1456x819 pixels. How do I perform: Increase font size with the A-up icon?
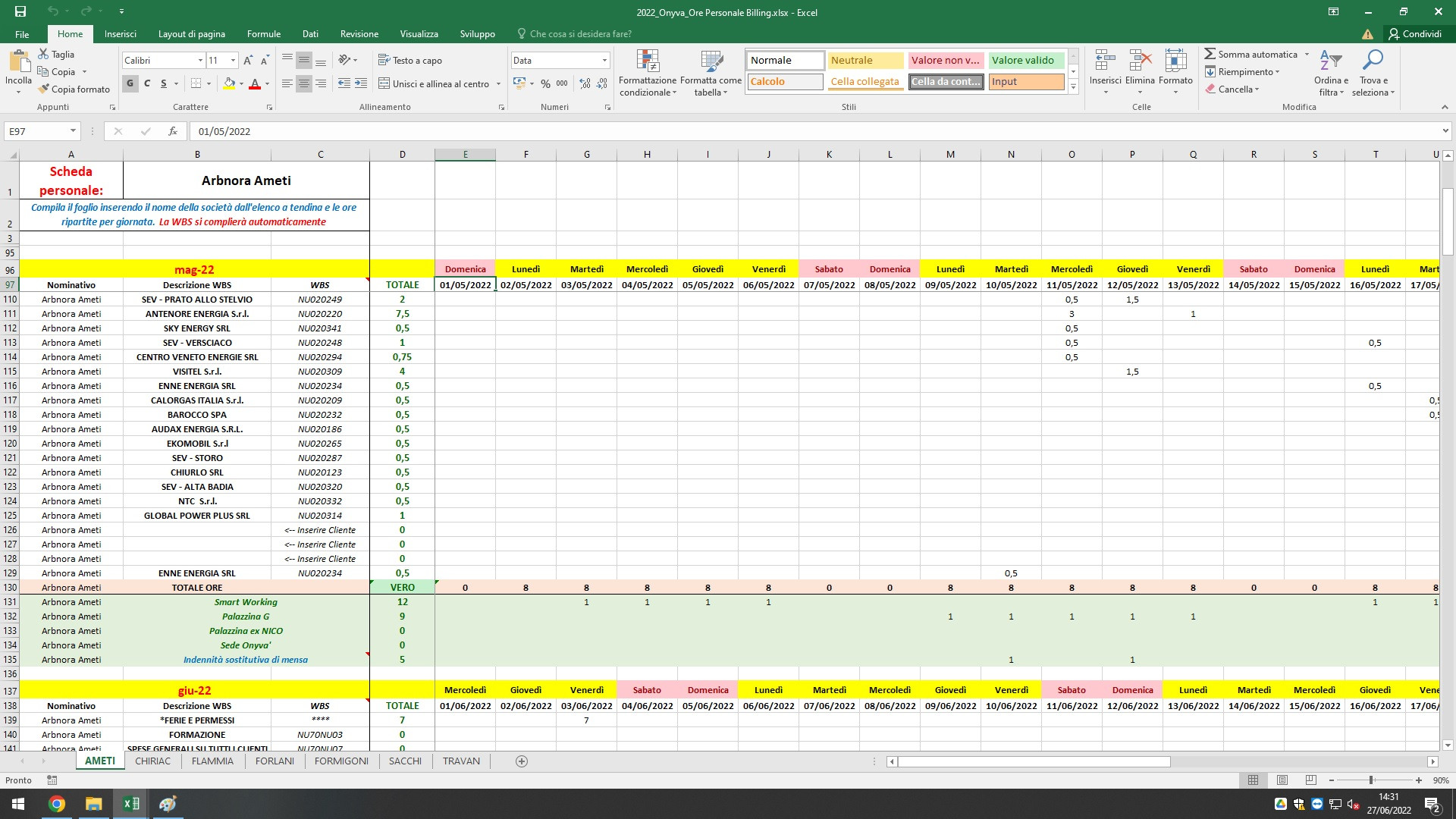click(x=248, y=60)
